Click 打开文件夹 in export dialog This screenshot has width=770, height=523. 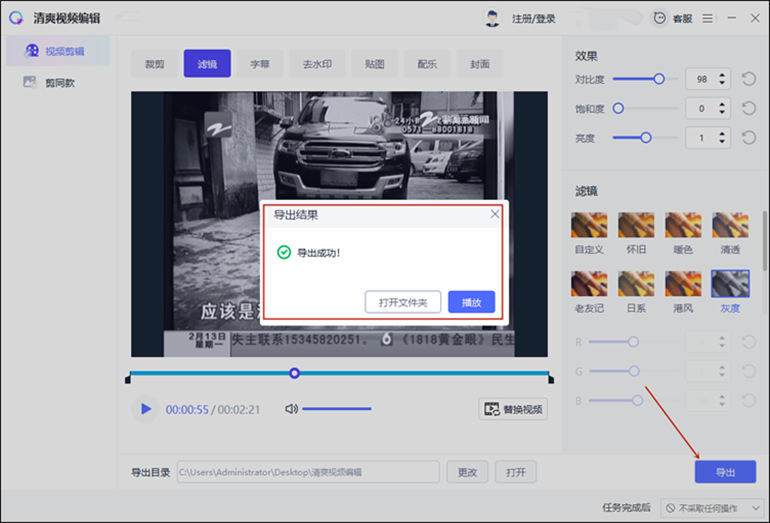403,302
